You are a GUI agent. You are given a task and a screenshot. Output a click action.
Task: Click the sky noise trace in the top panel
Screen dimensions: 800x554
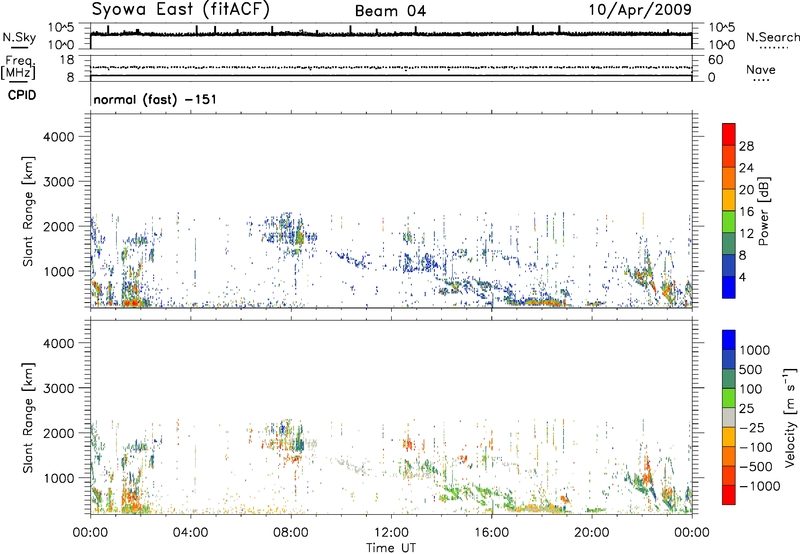(x=391, y=34)
